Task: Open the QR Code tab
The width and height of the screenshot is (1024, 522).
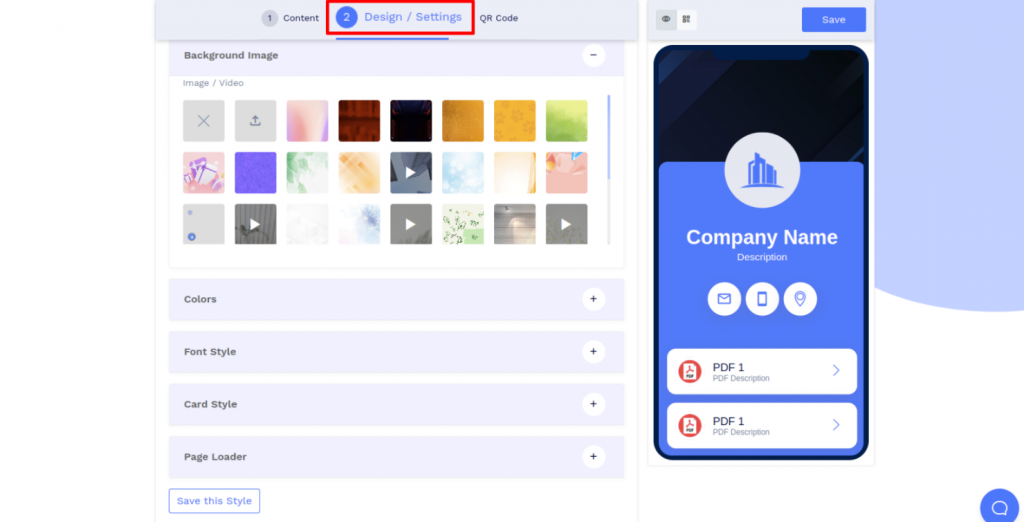Action: [499, 18]
